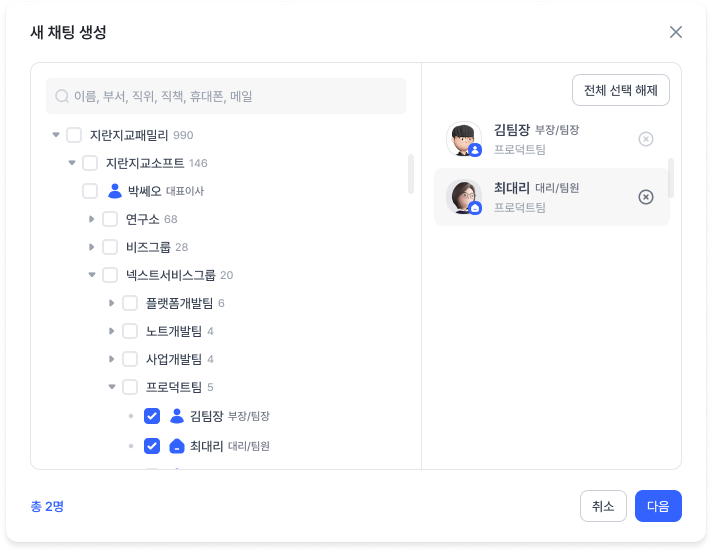Expand the 플랫폼개발팀 node
712x552 pixels.
(x=112, y=303)
